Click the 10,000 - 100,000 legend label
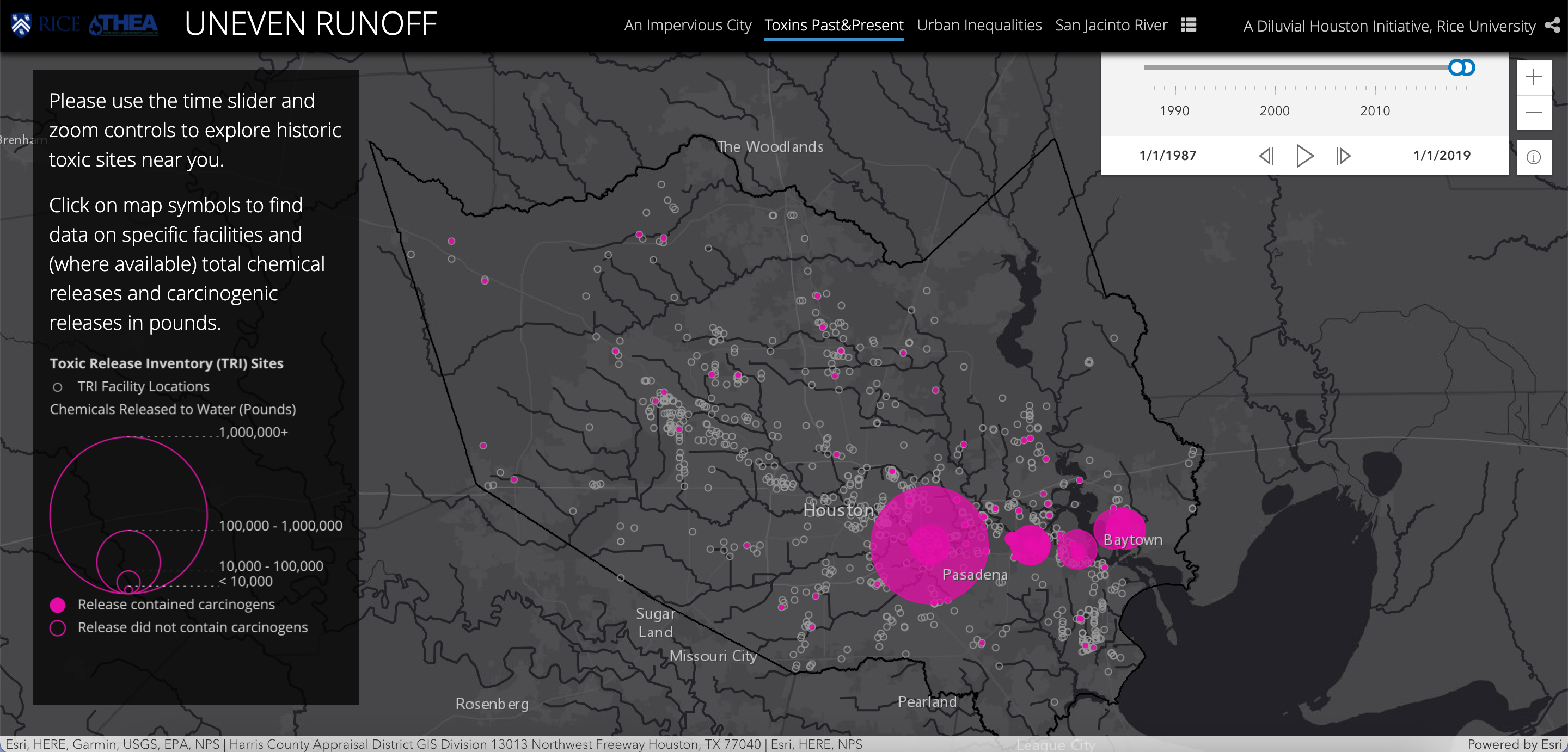 pos(271,566)
